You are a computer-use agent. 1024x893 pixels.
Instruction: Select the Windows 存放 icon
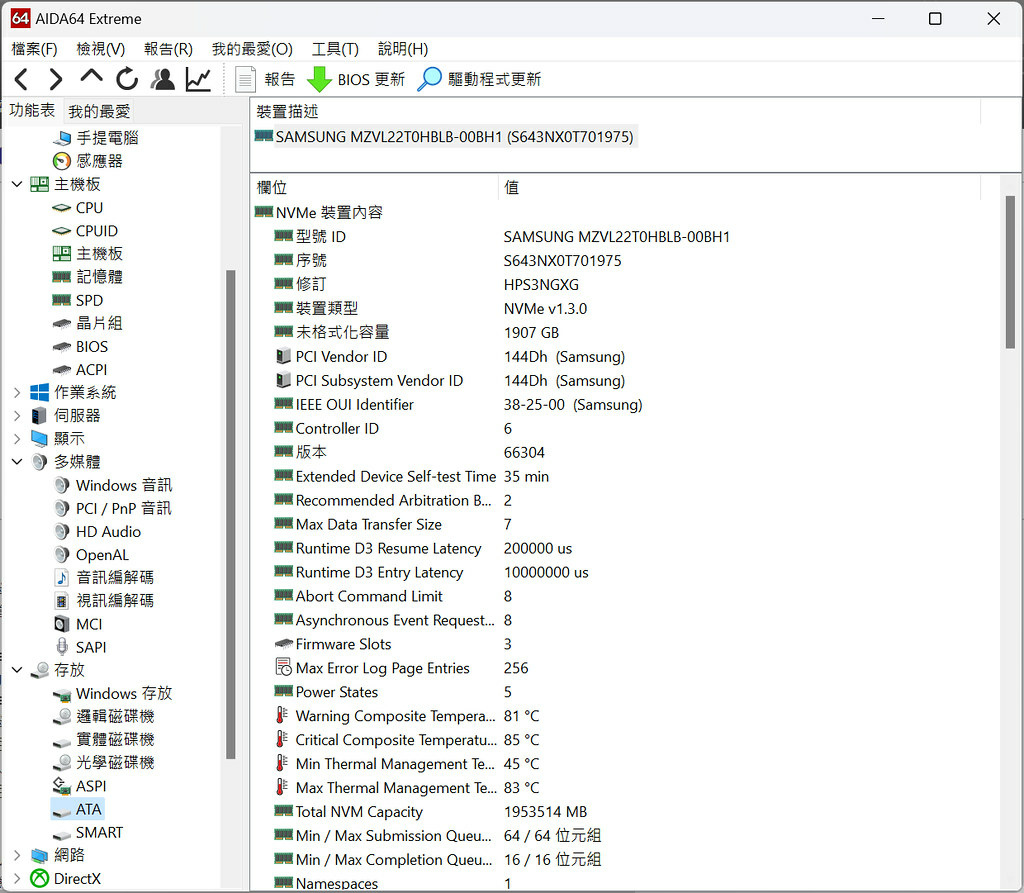pos(61,694)
